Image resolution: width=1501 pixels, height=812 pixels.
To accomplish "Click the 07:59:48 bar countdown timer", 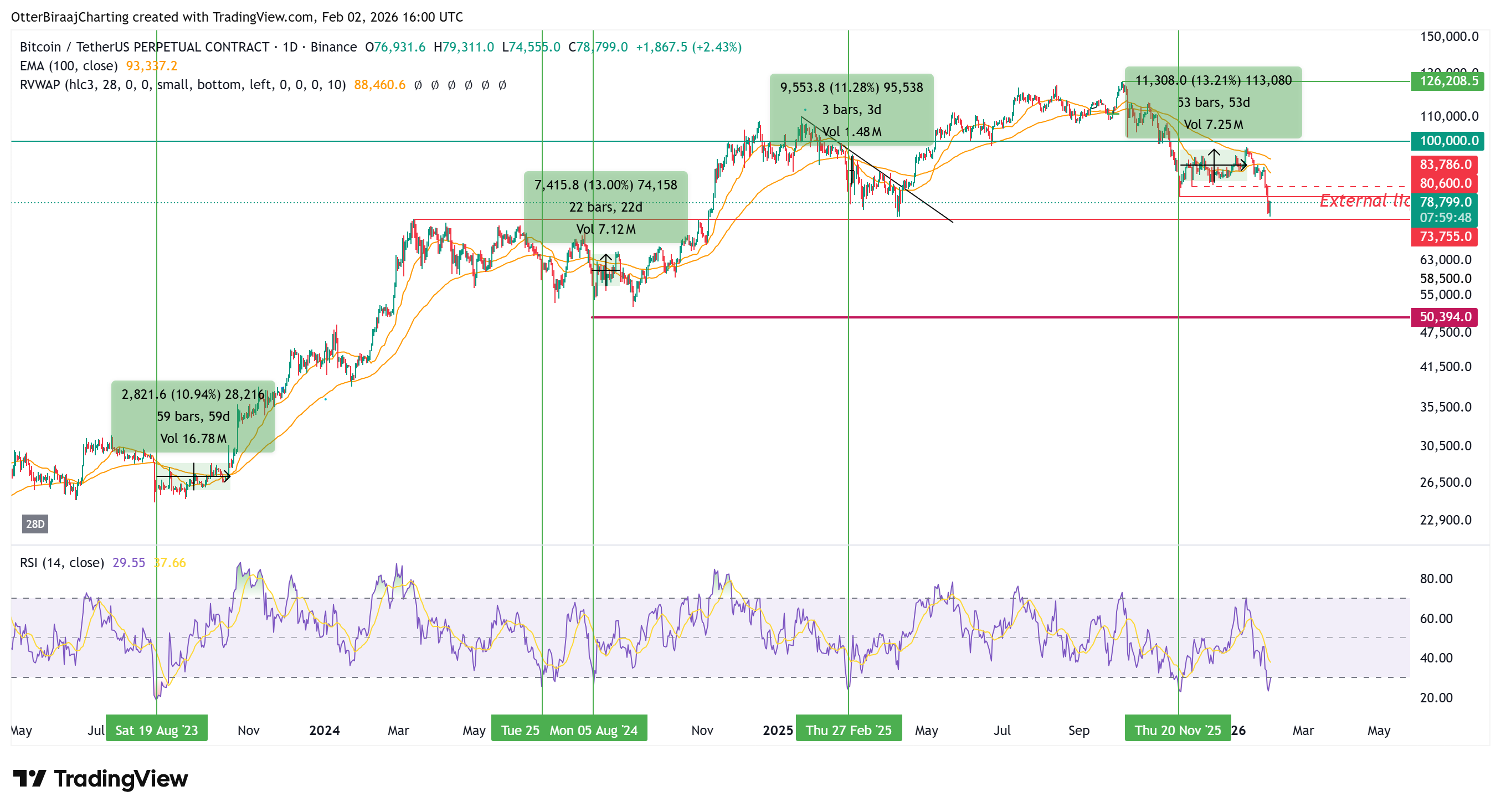I will click(x=1447, y=217).
